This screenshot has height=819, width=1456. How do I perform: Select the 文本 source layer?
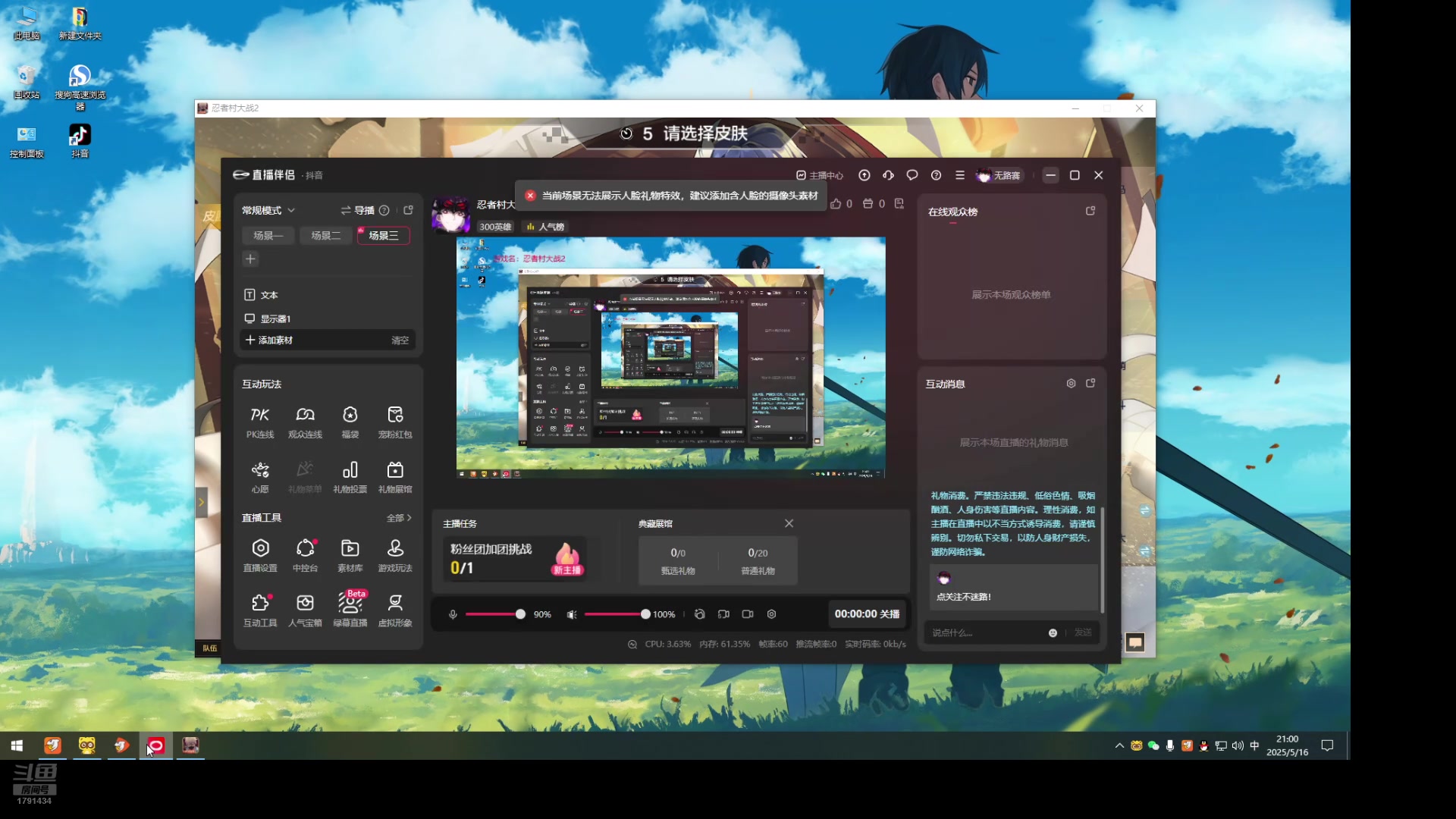(328, 295)
